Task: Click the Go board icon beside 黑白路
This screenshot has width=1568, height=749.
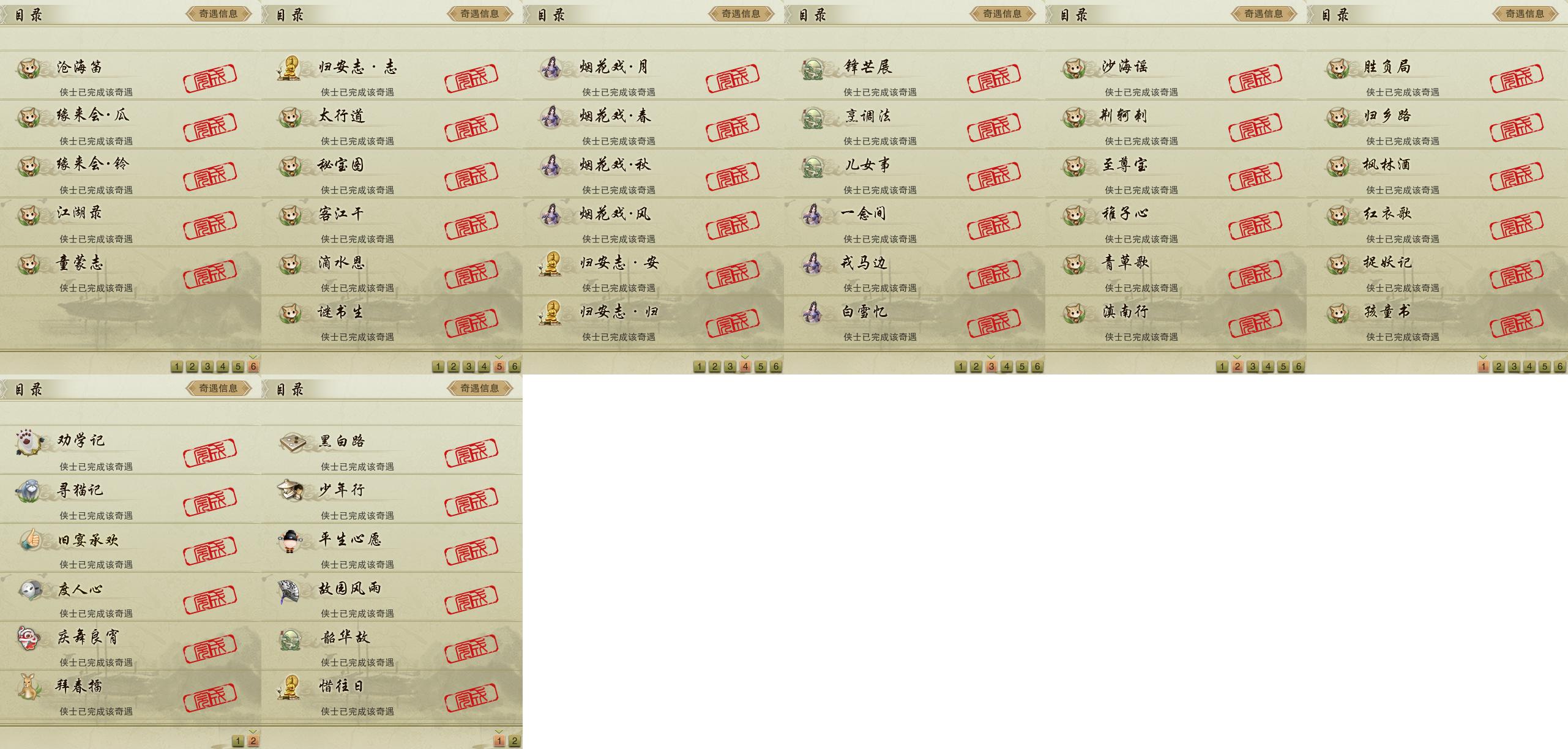Action: point(291,442)
